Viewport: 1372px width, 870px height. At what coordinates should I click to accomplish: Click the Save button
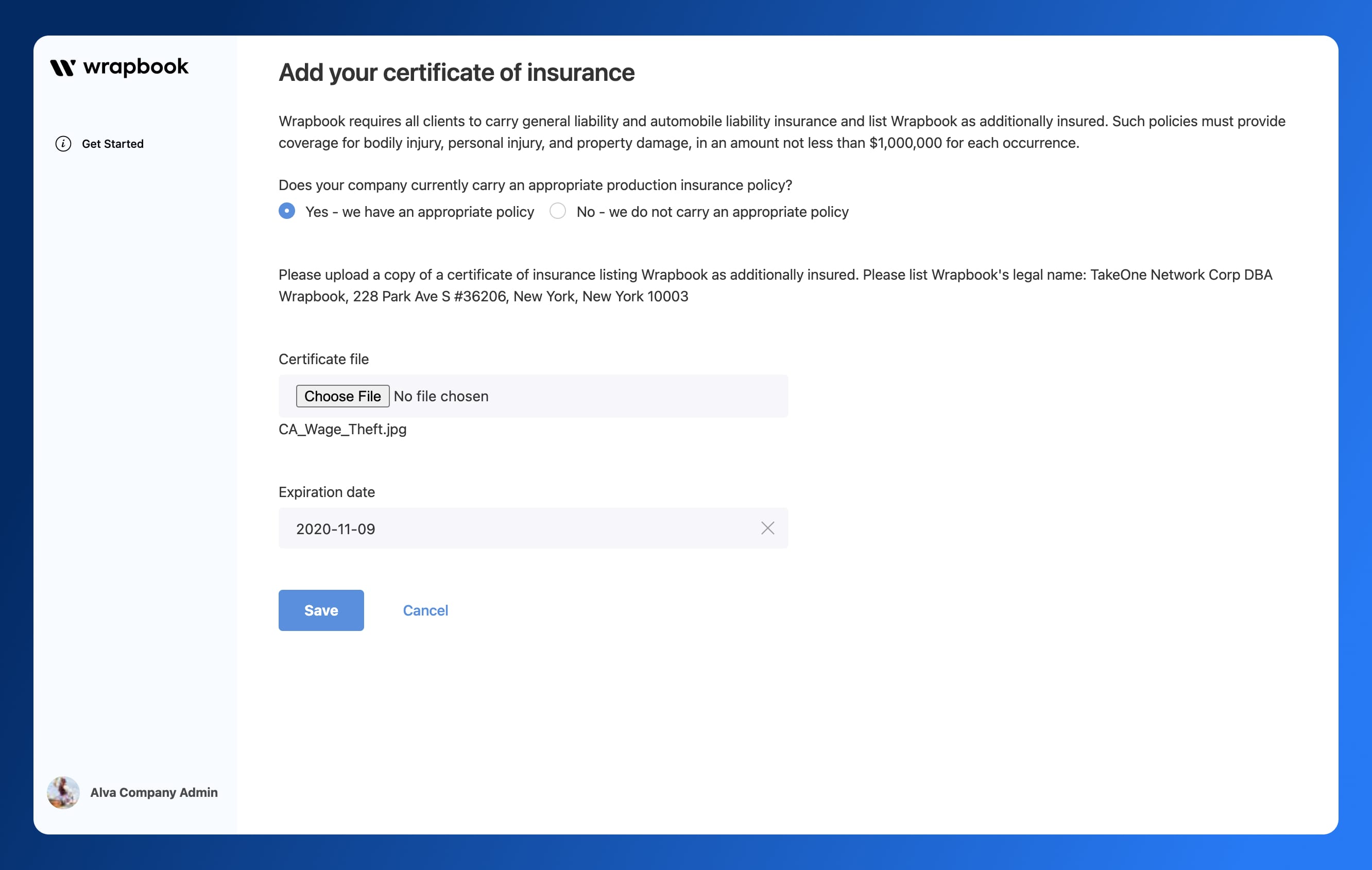click(x=321, y=610)
